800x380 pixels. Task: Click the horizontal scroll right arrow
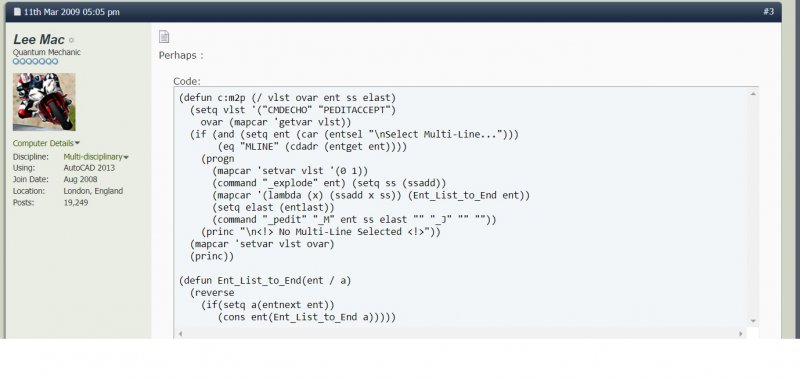(741, 334)
